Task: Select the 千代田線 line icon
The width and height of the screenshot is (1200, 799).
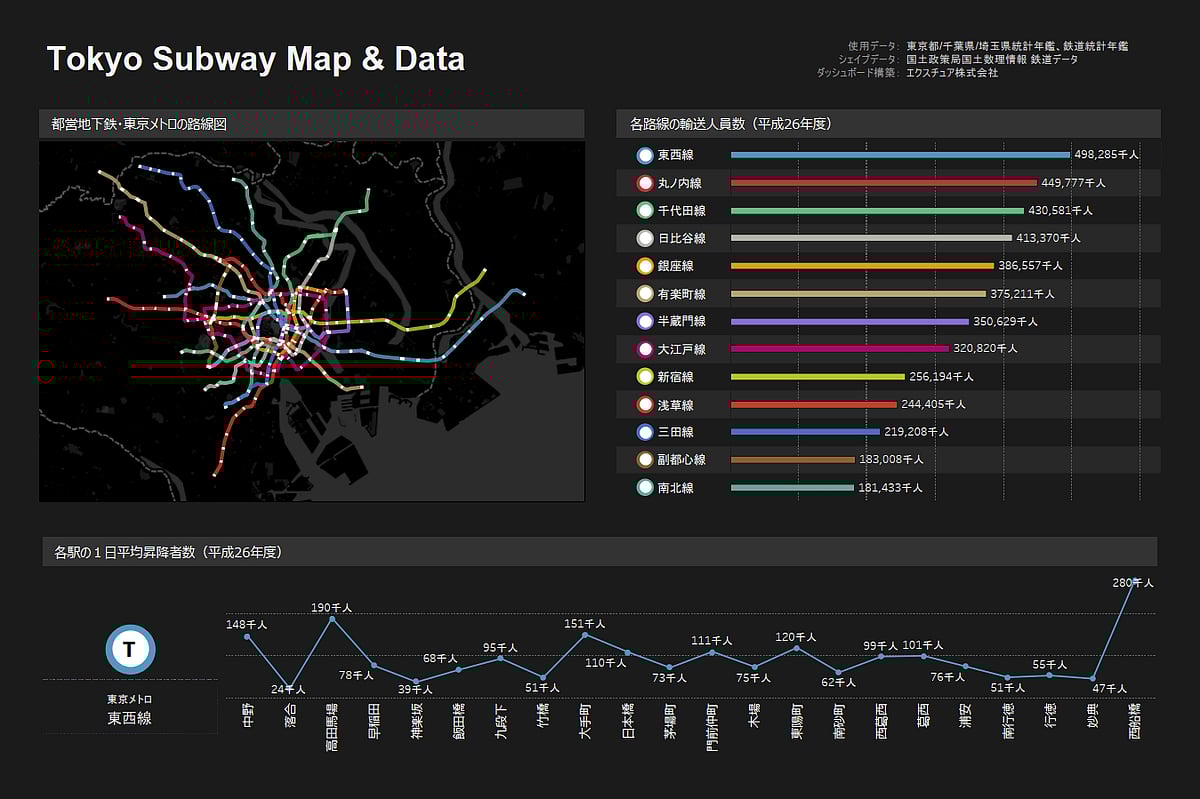Action: [x=645, y=211]
